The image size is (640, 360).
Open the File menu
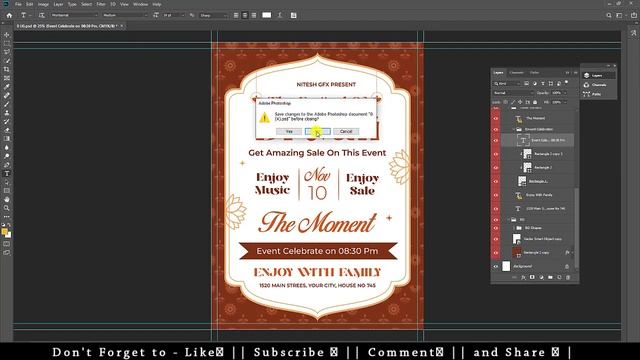(x=18, y=4)
